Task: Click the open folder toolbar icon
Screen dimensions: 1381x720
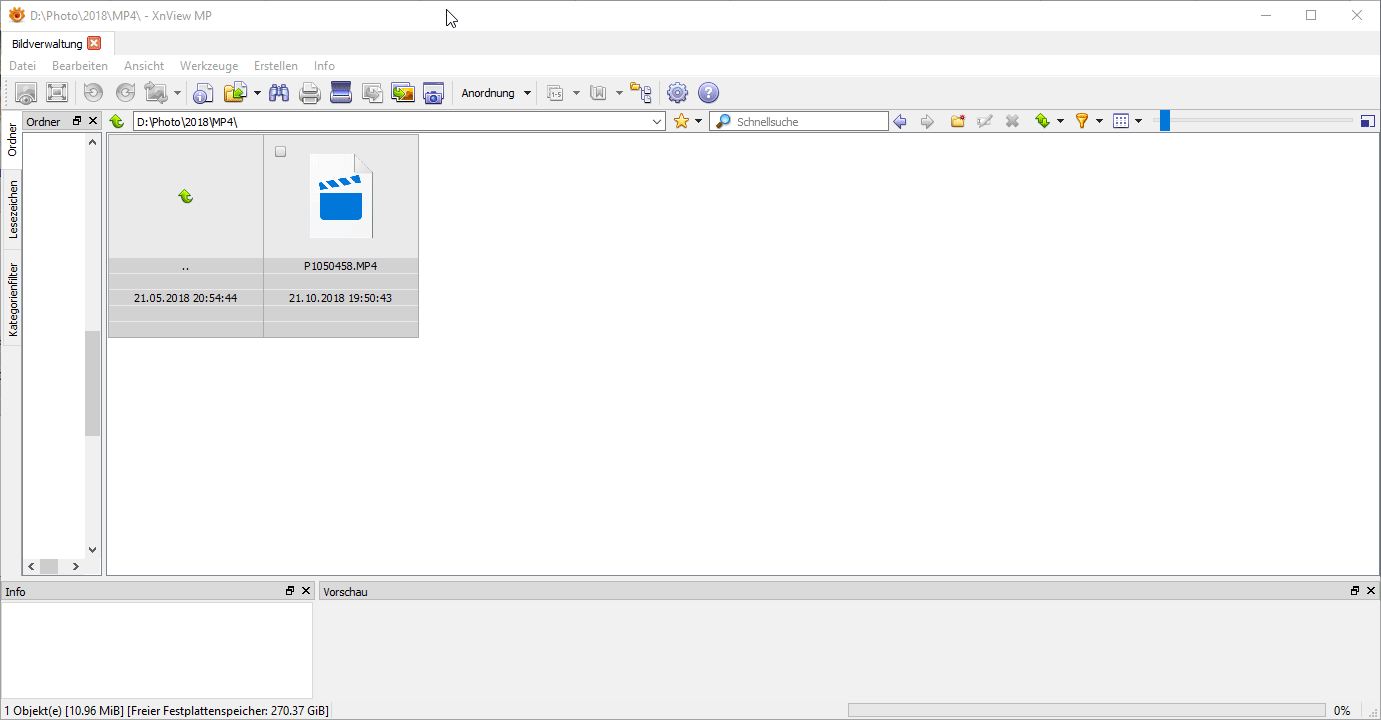Action: [235, 93]
